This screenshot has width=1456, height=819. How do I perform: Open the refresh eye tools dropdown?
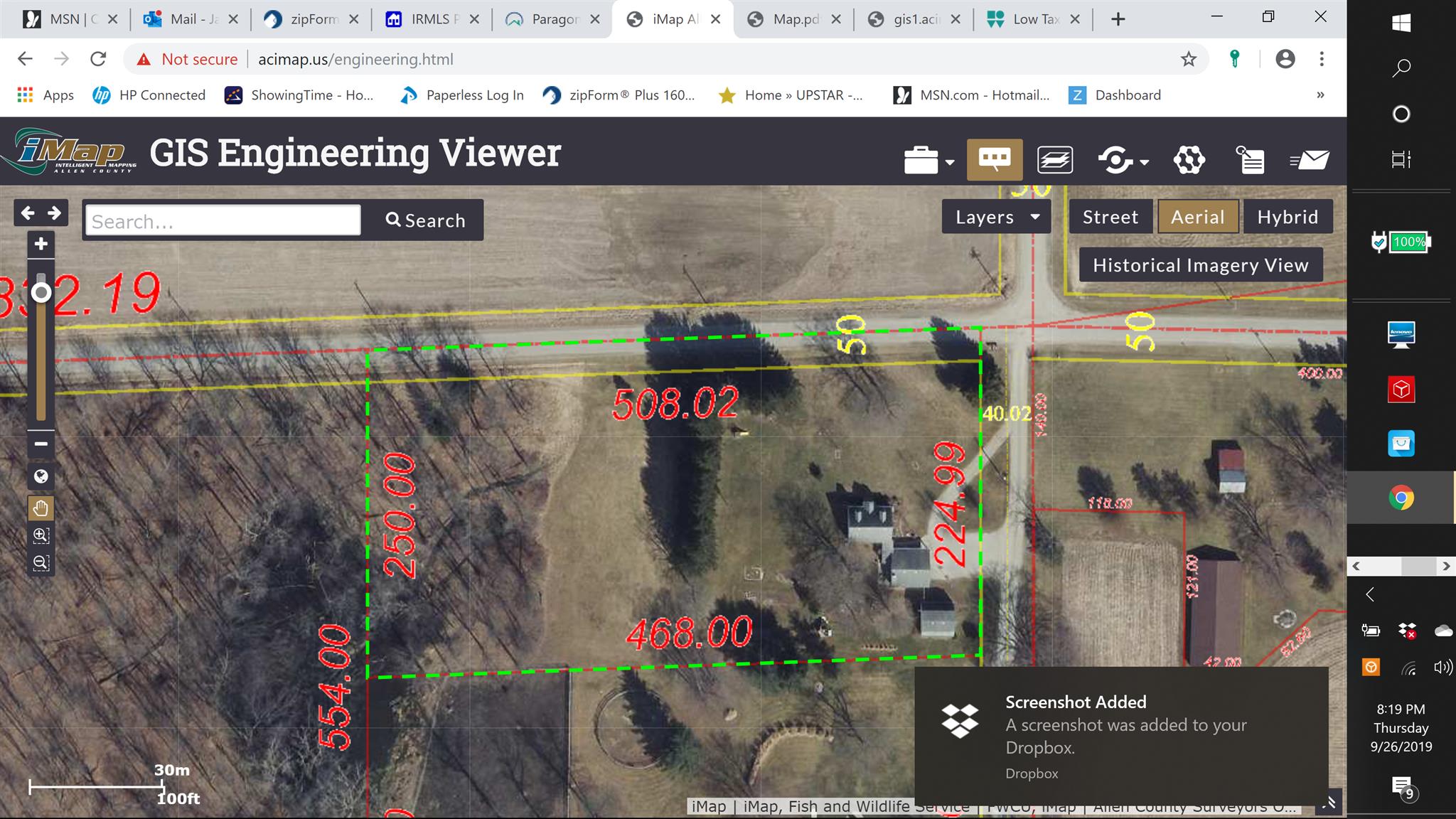pyautogui.click(x=1123, y=160)
